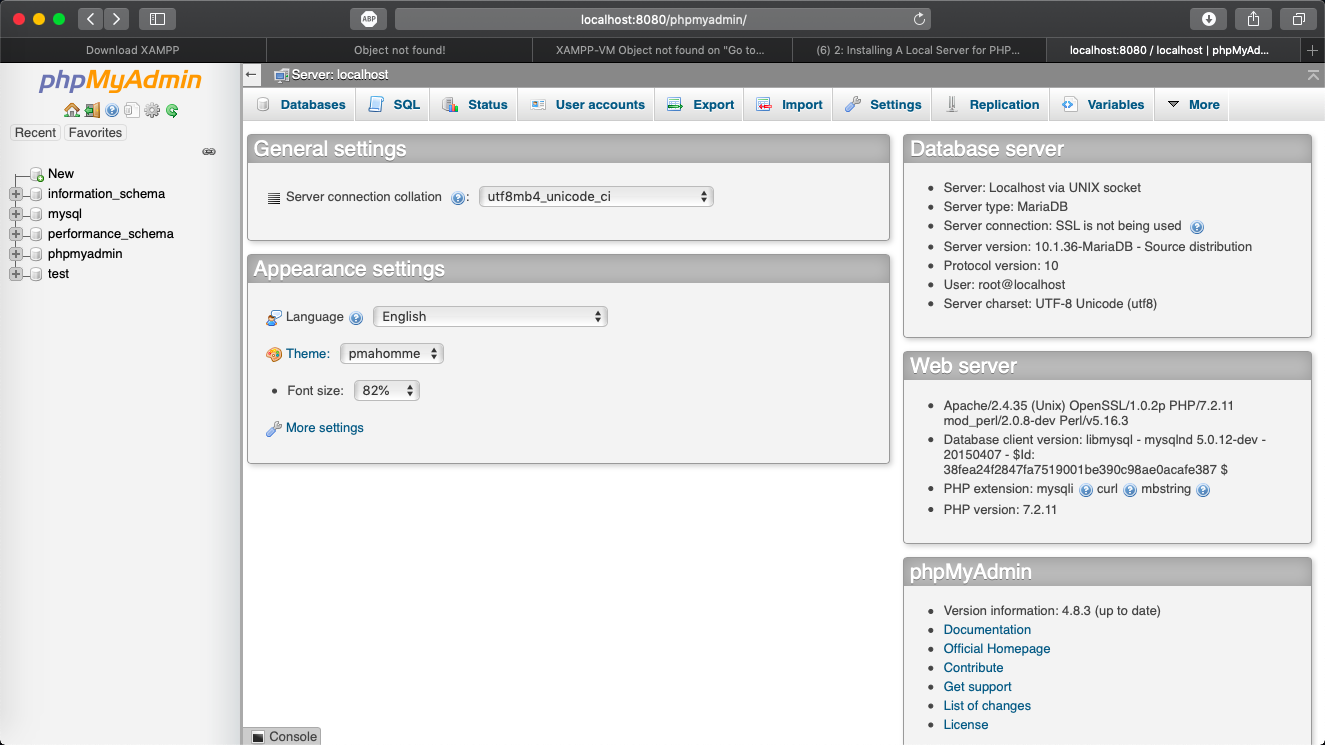
Task: Click the Home icon in phpMyAdmin sidebar
Action: click(71, 110)
